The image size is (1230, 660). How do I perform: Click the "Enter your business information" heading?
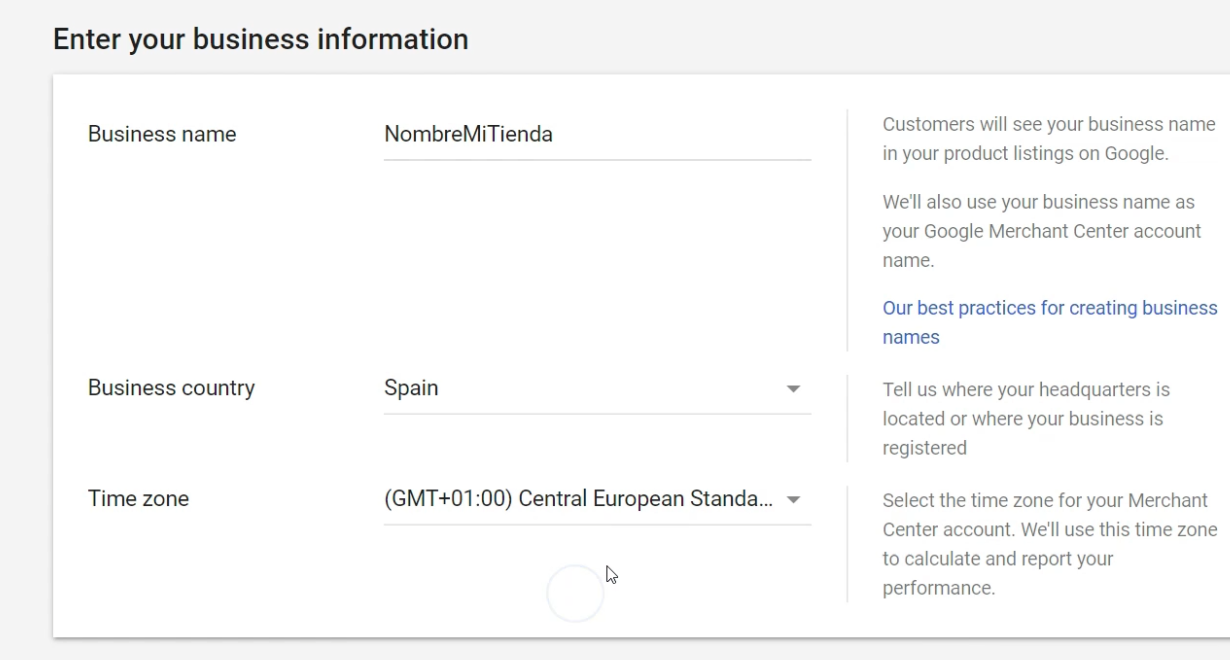(261, 39)
